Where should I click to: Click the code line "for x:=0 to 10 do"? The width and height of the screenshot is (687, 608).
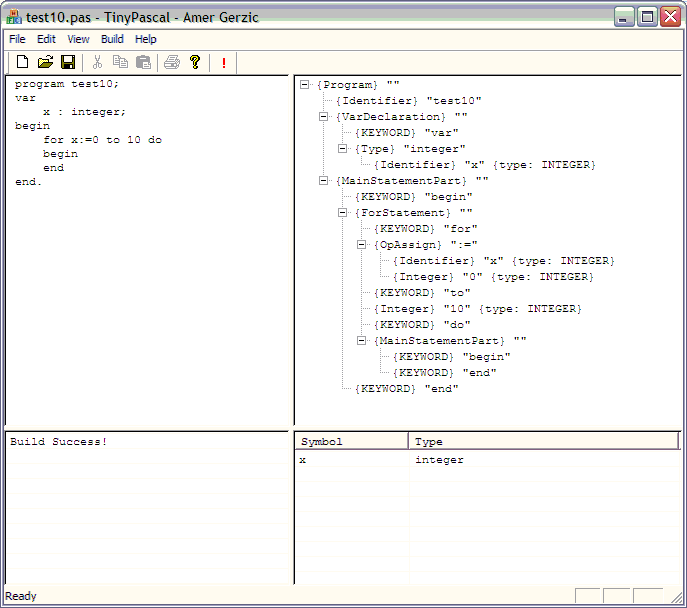103,140
